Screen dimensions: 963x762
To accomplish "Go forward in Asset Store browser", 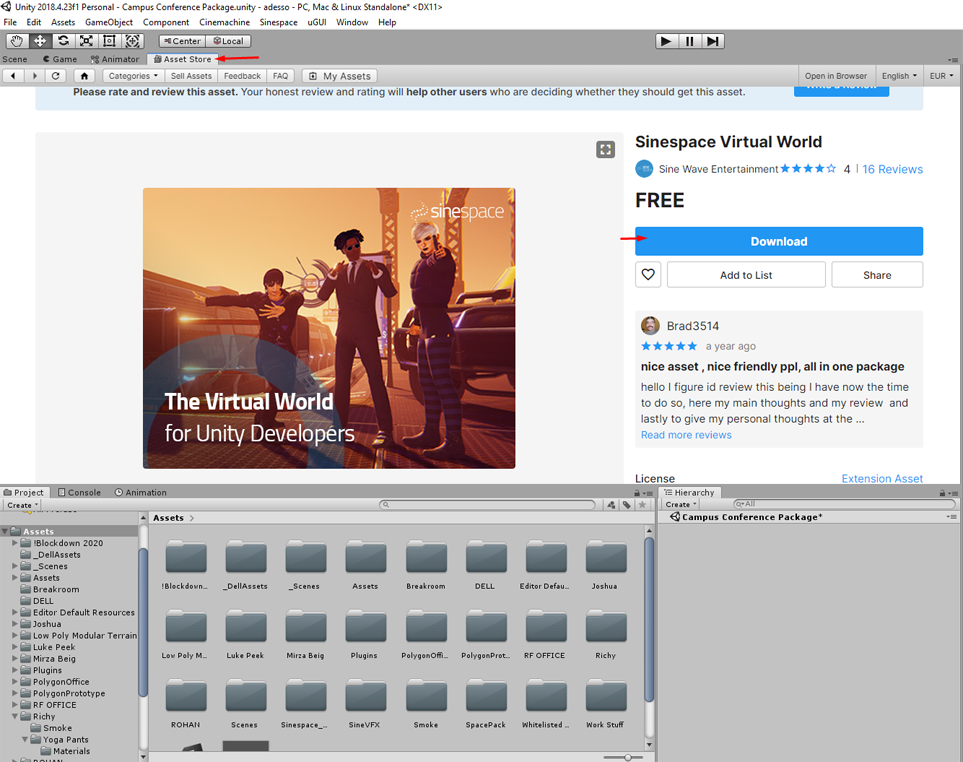I will 34,76.
